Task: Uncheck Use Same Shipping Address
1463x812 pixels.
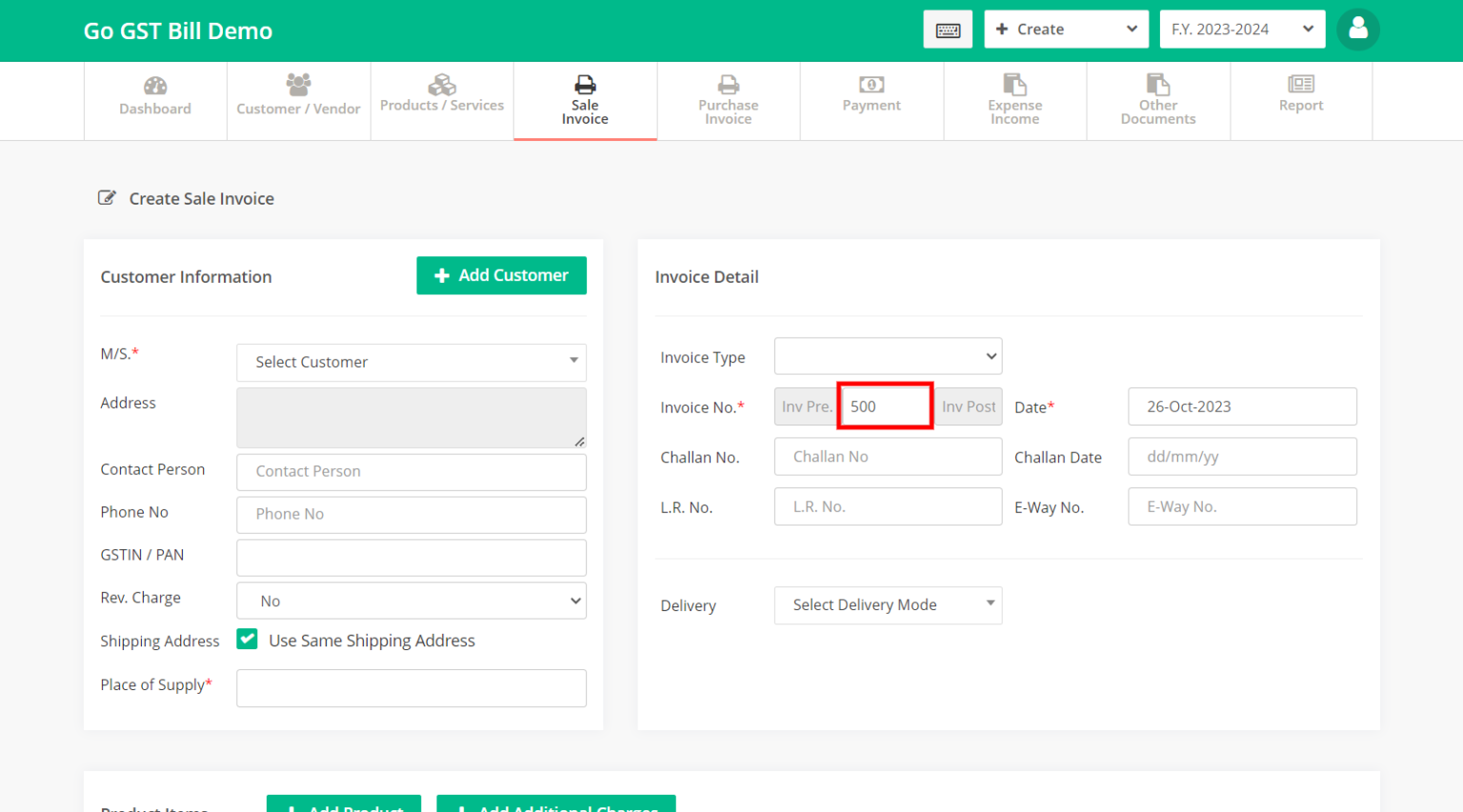Action: pyautogui.click(x=247, y=639)
